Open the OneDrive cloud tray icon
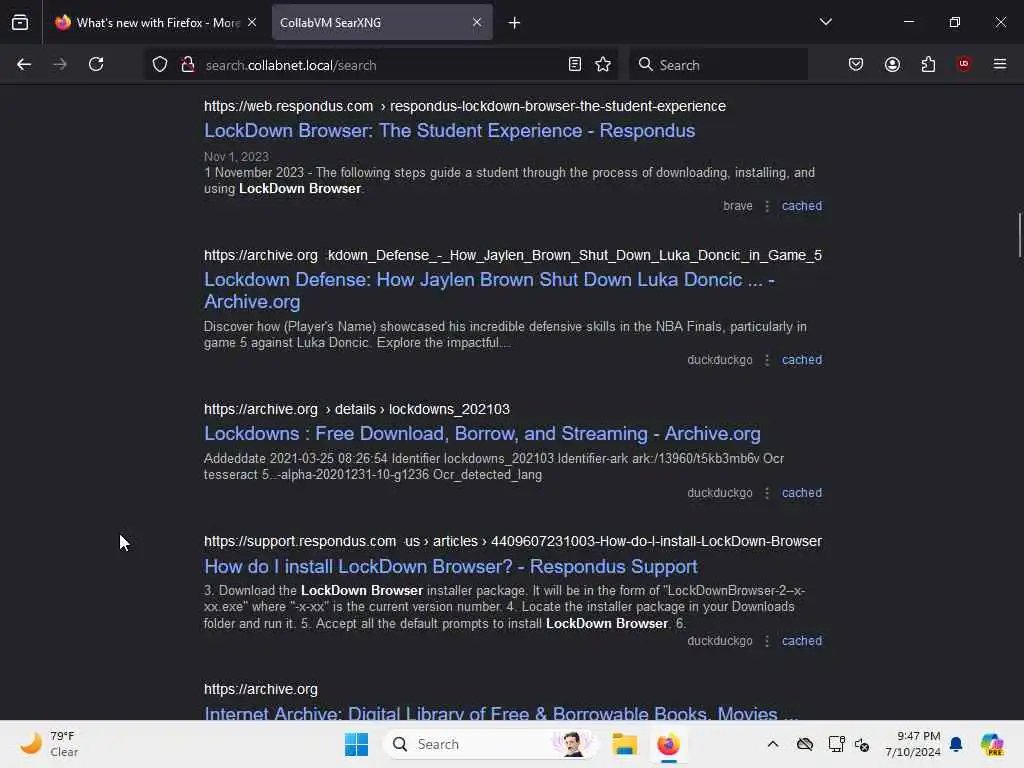Screen dimensions: 1024x768 805,744
